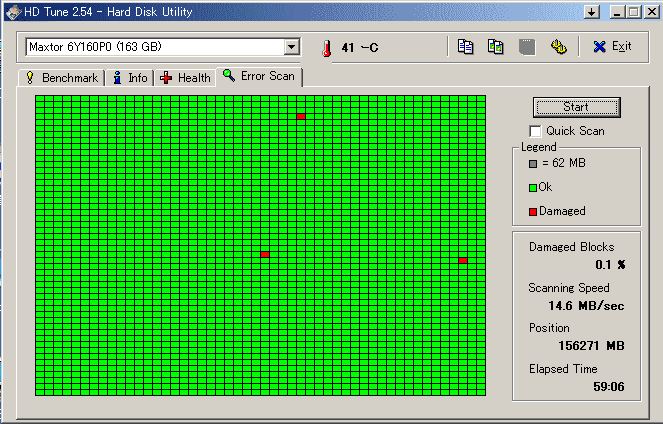Click the magnifier Error Scan tab icon

click(229, 76)
